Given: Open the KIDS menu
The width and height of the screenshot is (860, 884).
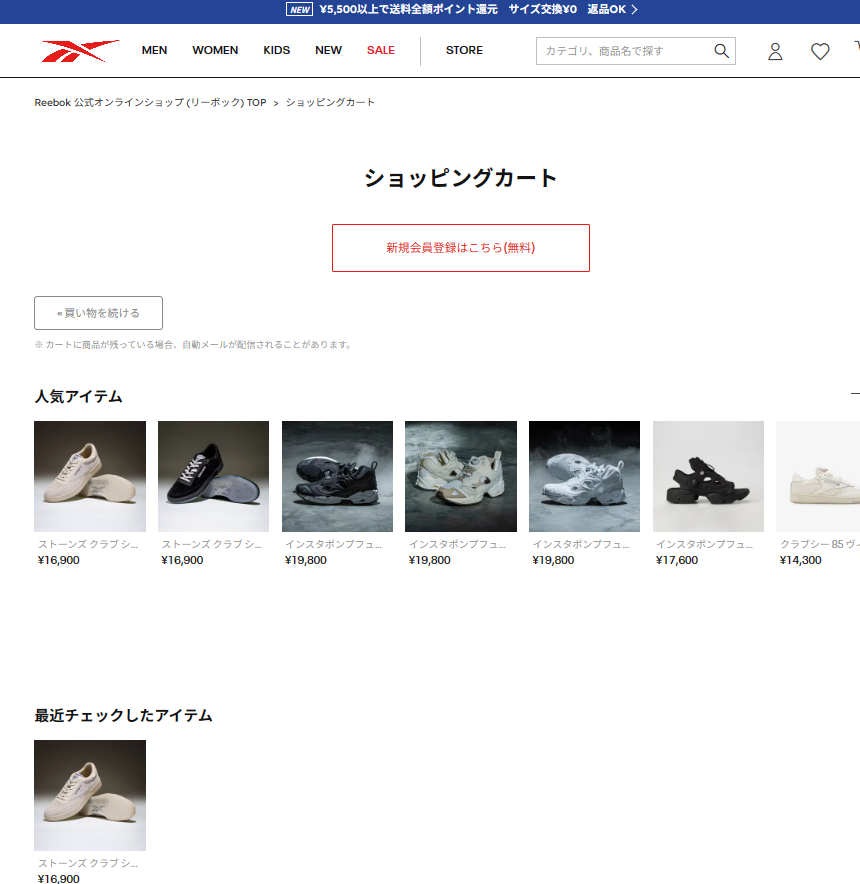Looking at the screenshot, I should pos(277,50).
